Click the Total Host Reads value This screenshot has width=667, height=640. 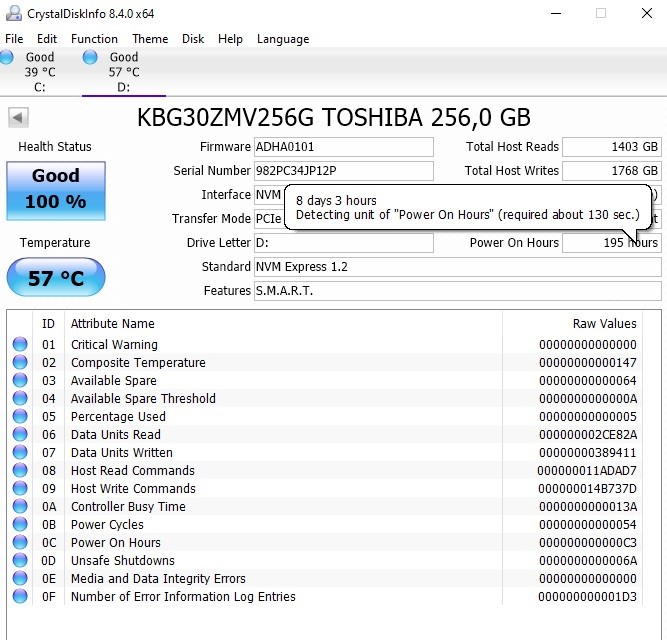[x=612, y=147]
